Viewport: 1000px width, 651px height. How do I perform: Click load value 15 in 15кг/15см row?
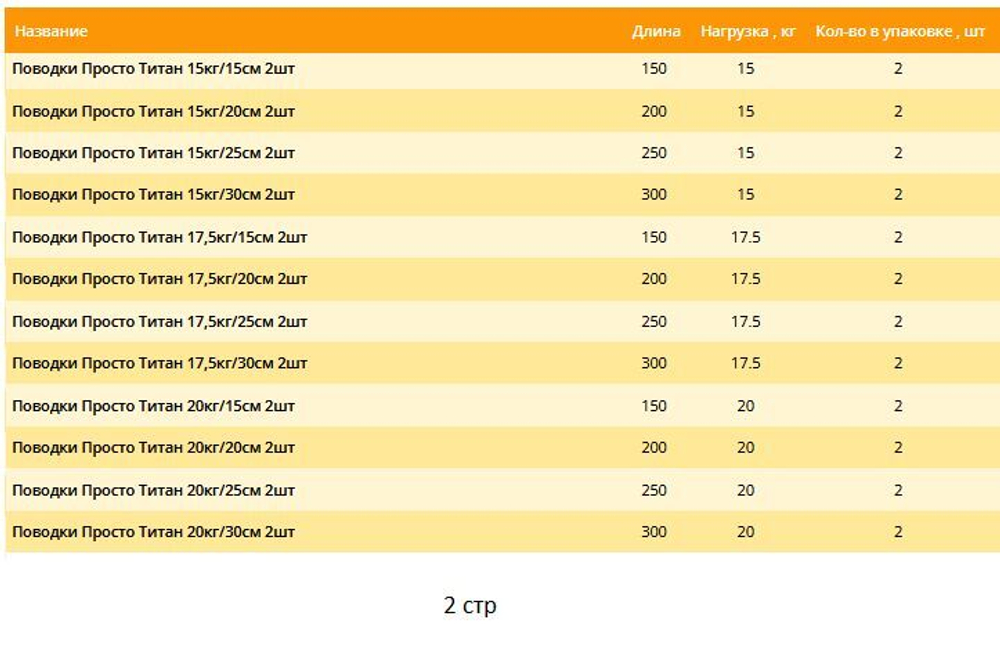click(x=746, y=69)
